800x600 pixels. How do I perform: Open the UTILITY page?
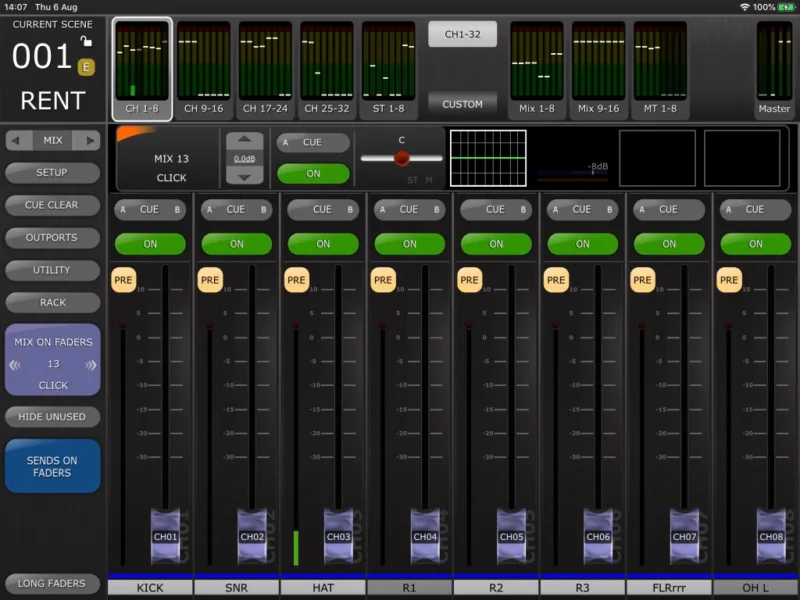[52, 270]
